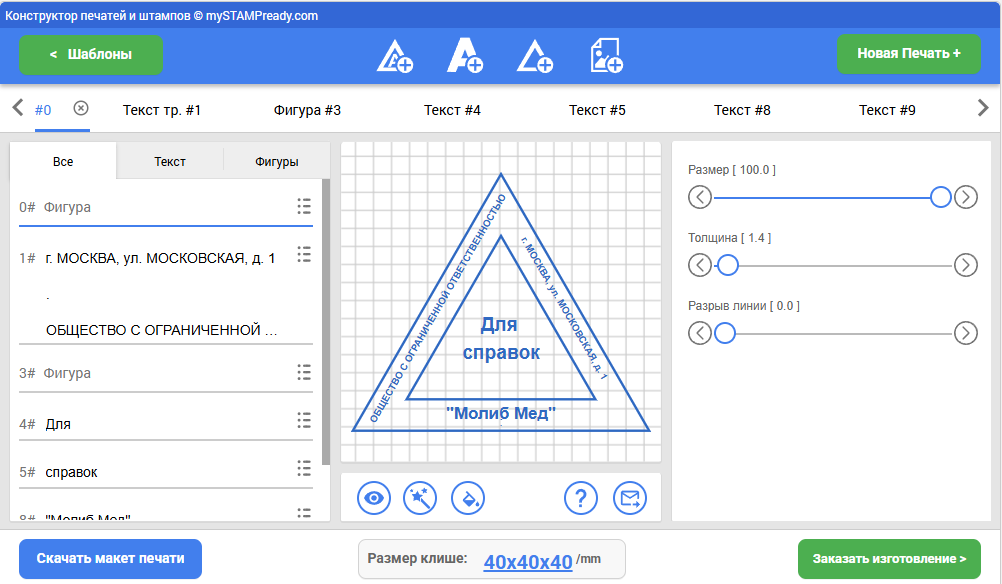This screenshot has height=584, width=1002.
Task: Add image element icon
Action: pyautogui.click(x=606, y=55)
